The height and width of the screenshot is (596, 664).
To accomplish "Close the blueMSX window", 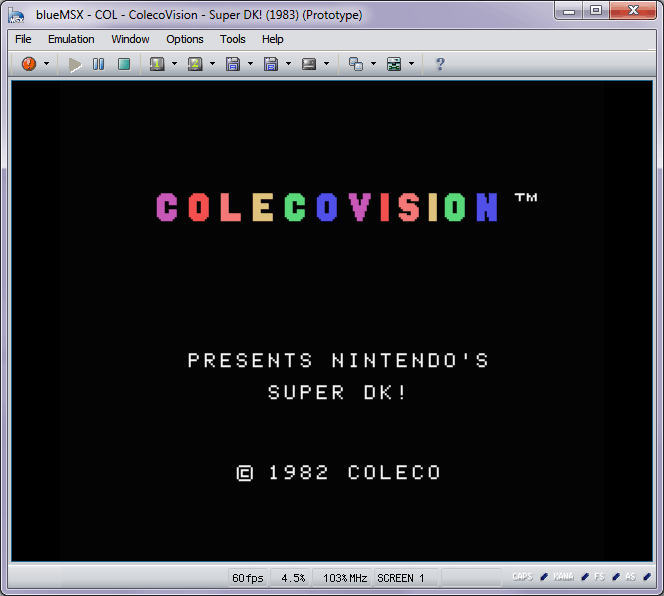I will (633, 11).
